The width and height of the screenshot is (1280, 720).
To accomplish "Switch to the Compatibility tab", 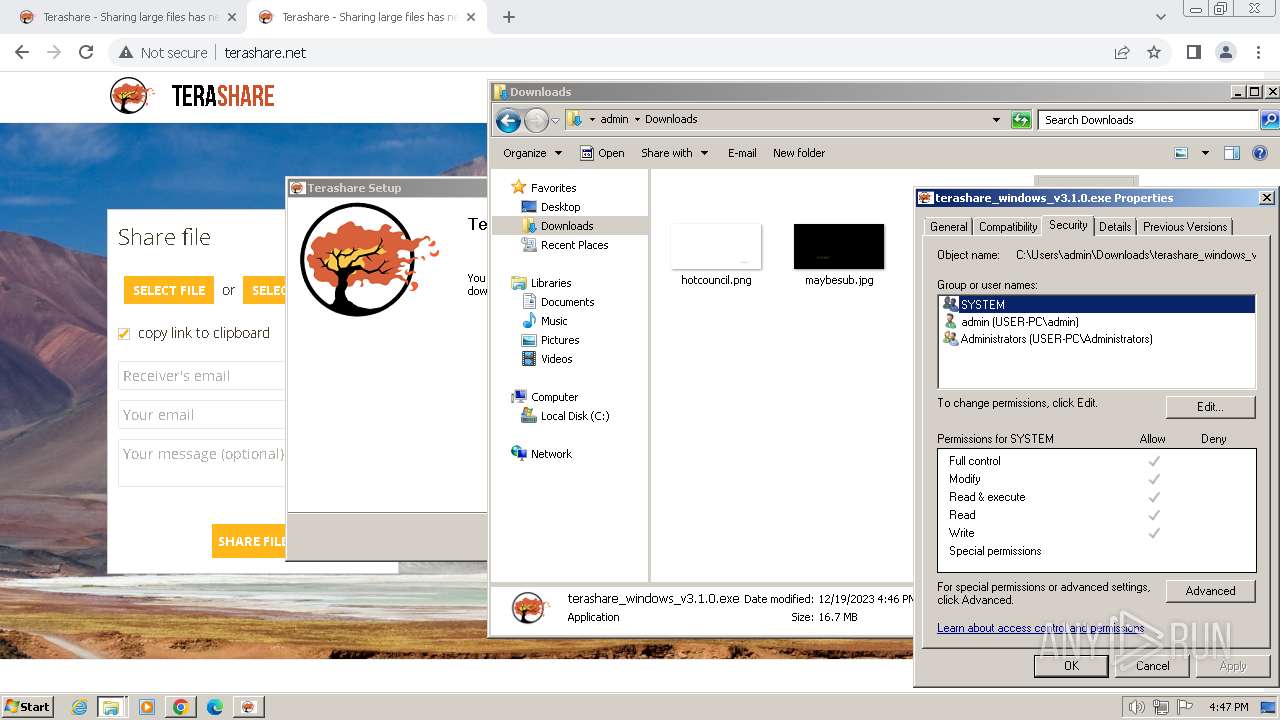I will point(1008,227).
